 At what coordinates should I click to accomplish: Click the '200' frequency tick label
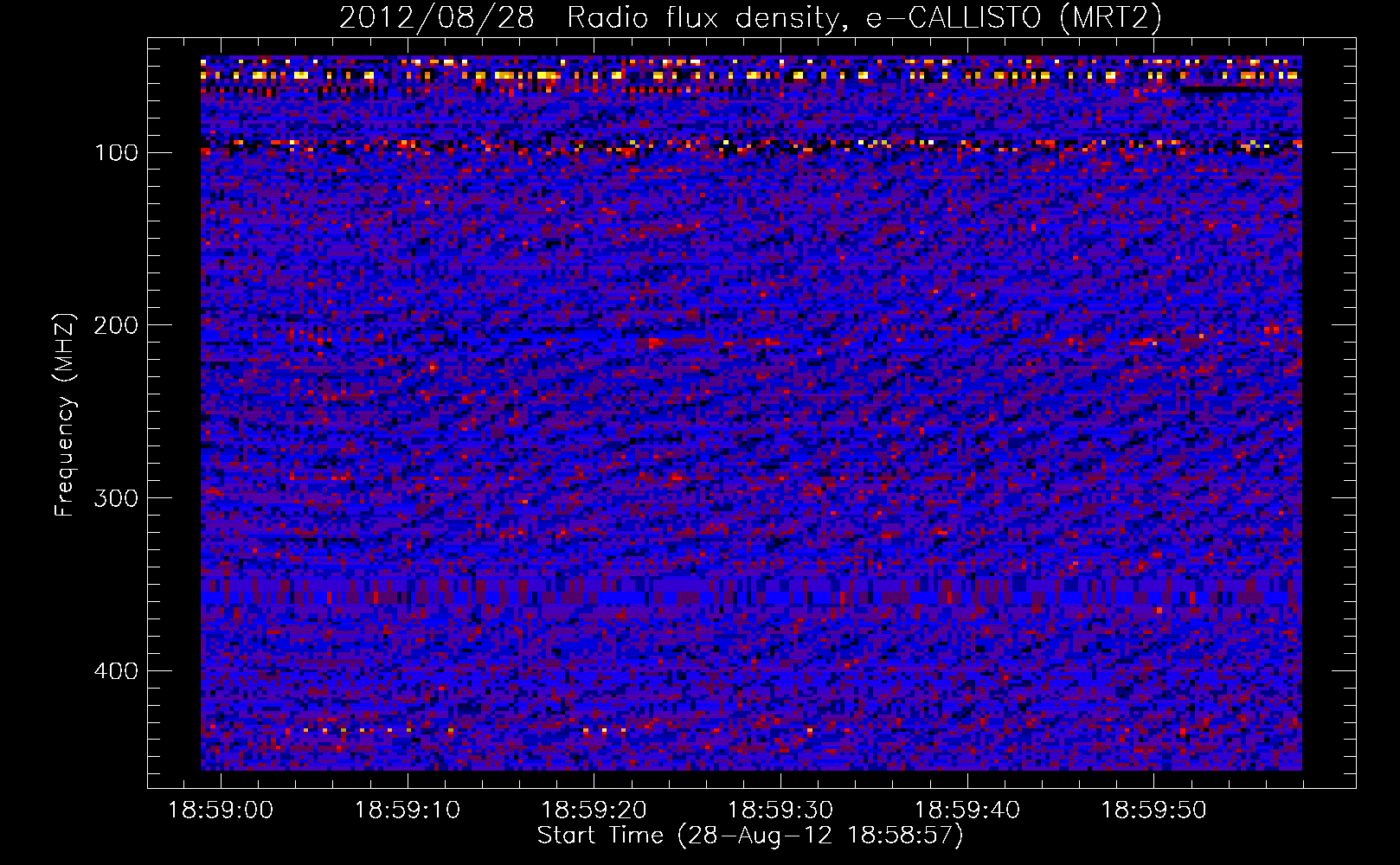click(x=116, y=325)
